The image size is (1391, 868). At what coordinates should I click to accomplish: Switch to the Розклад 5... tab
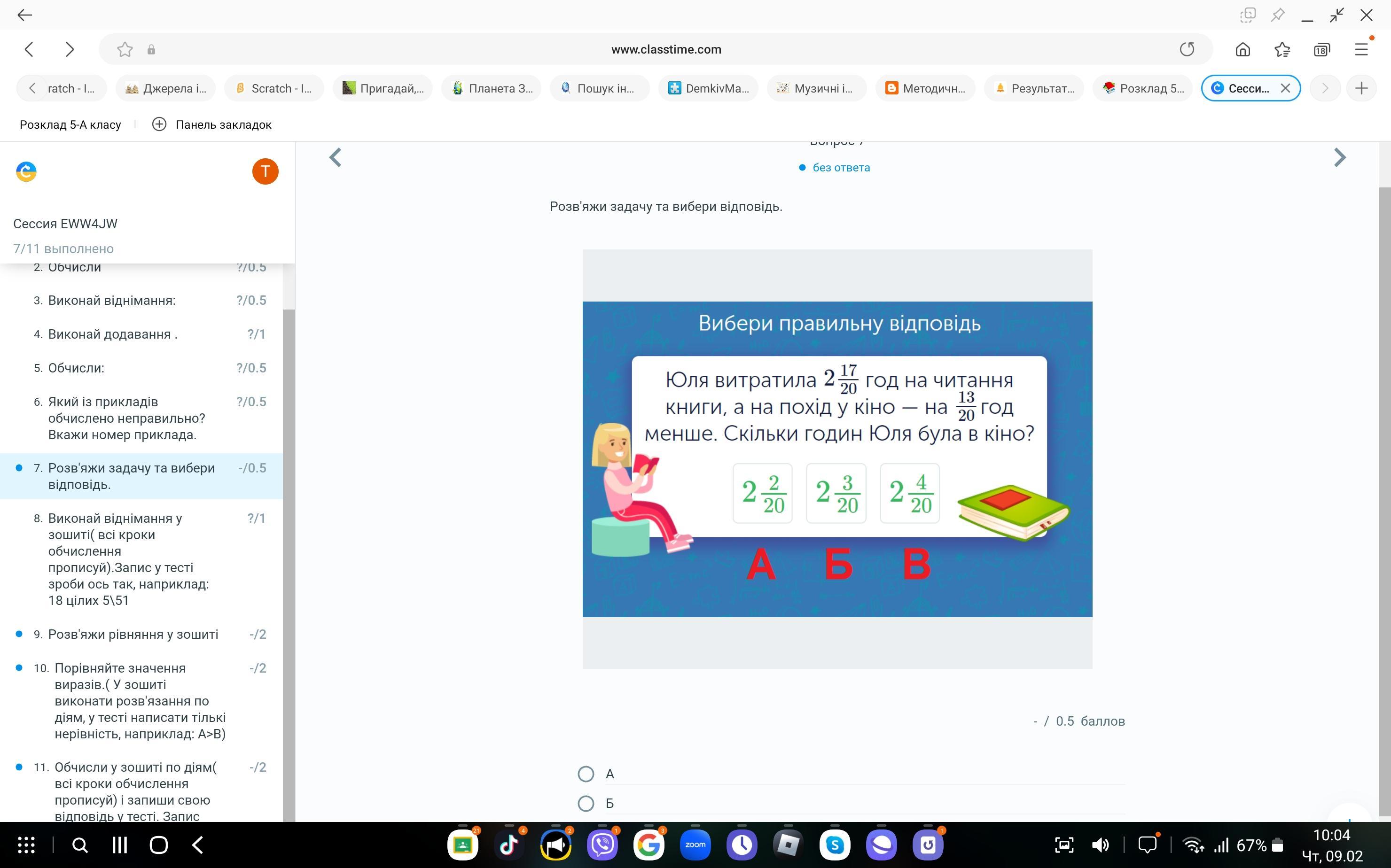1143,88
